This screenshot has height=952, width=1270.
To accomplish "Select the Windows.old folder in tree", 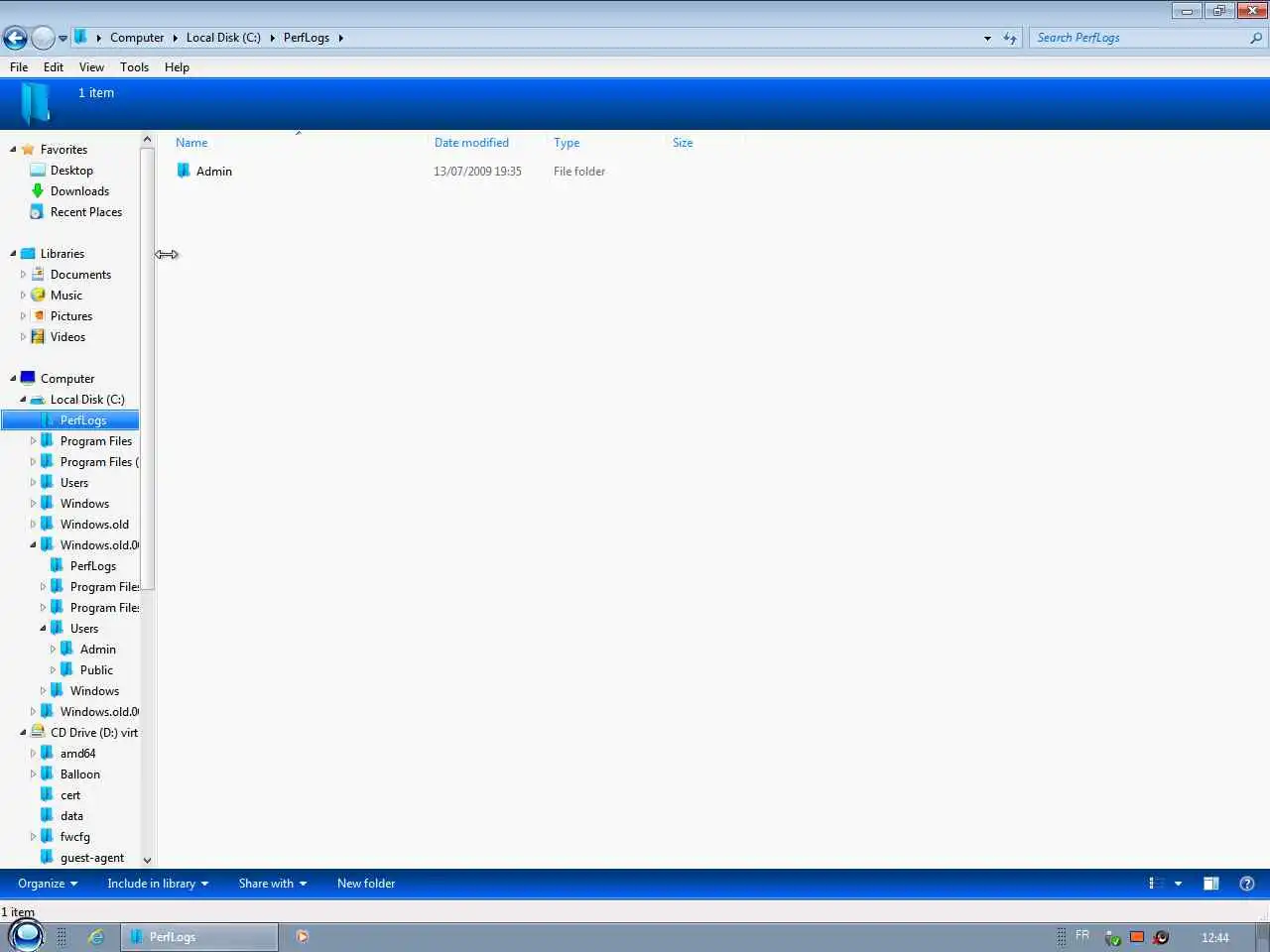I will tap(94, 525).
